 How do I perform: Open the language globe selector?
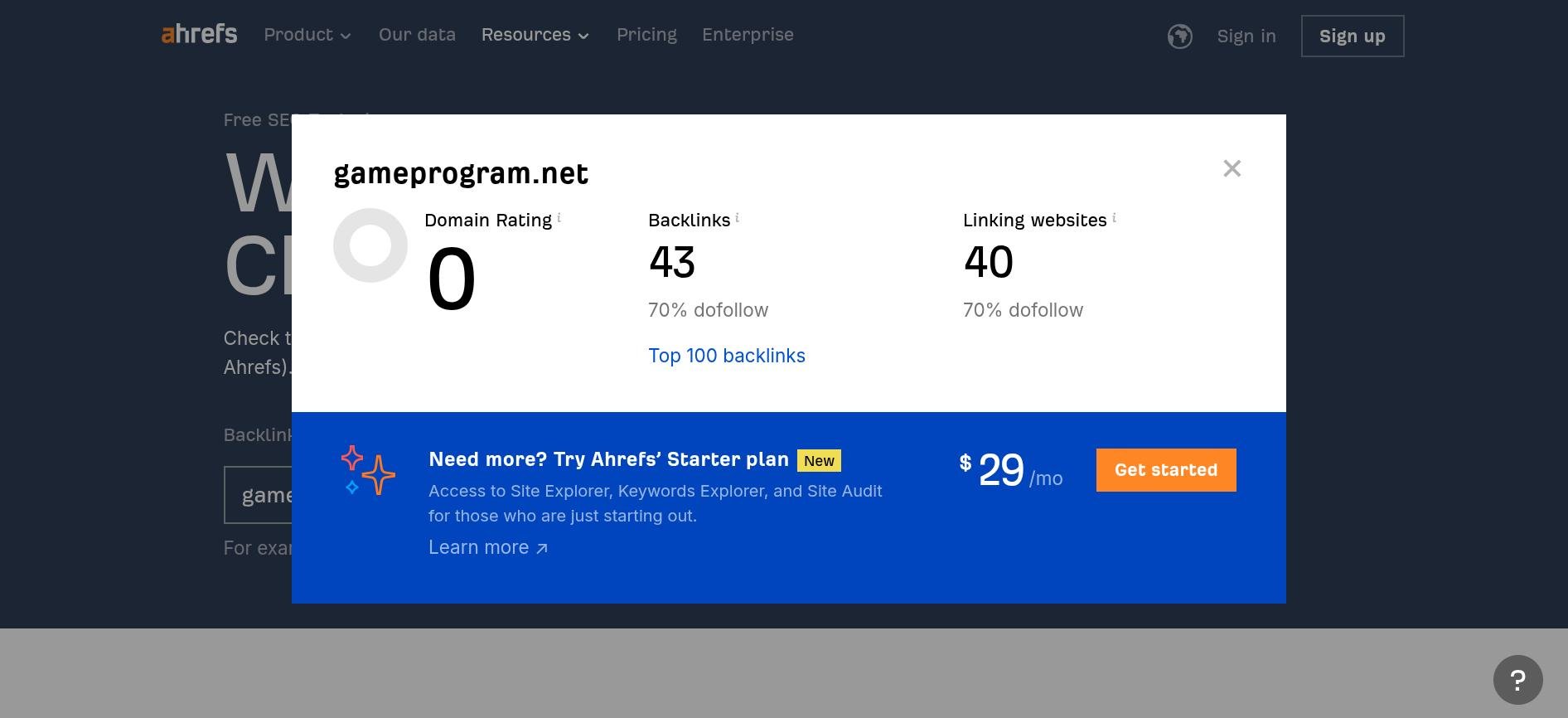pyautogui.click(x=1179, y=36)
